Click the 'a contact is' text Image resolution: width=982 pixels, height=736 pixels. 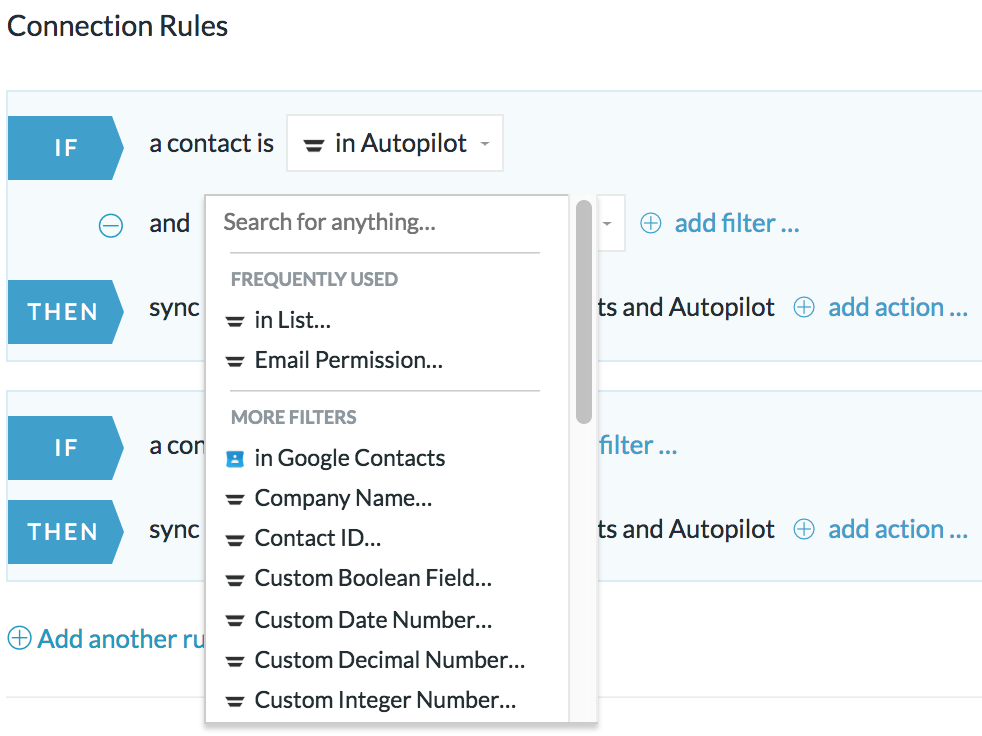click(x=211, y=143)
